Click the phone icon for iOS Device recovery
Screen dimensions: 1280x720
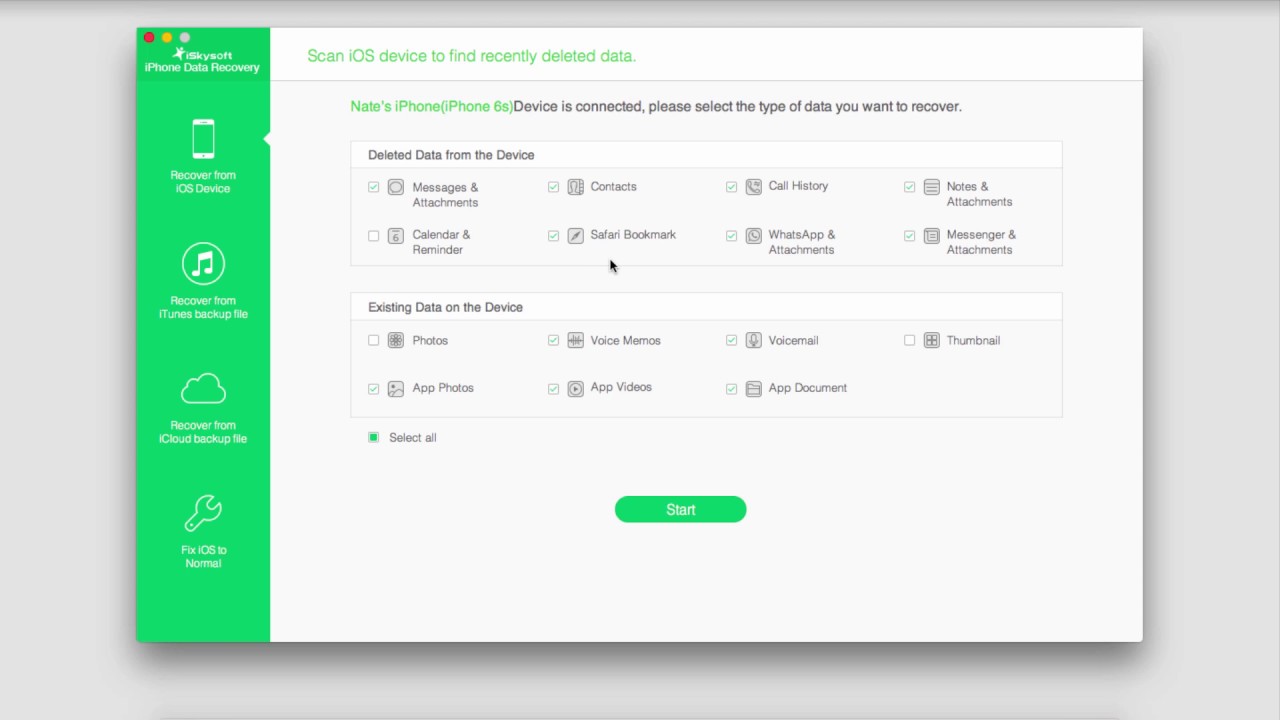point(203,139)
